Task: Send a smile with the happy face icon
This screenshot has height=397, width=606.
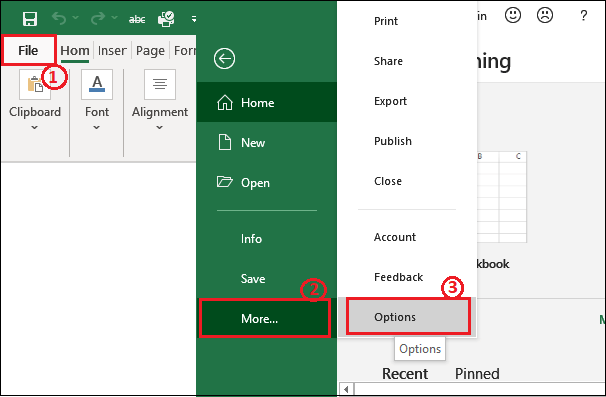Action: [x=513, y=15]
